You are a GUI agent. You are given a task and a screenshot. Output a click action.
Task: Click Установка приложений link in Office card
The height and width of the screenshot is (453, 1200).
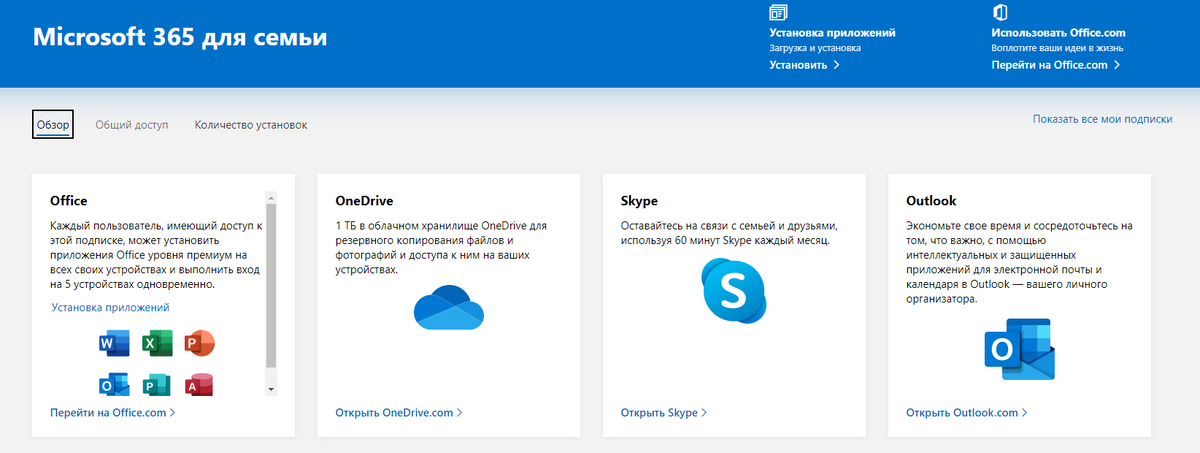click(x=110, y=307)
